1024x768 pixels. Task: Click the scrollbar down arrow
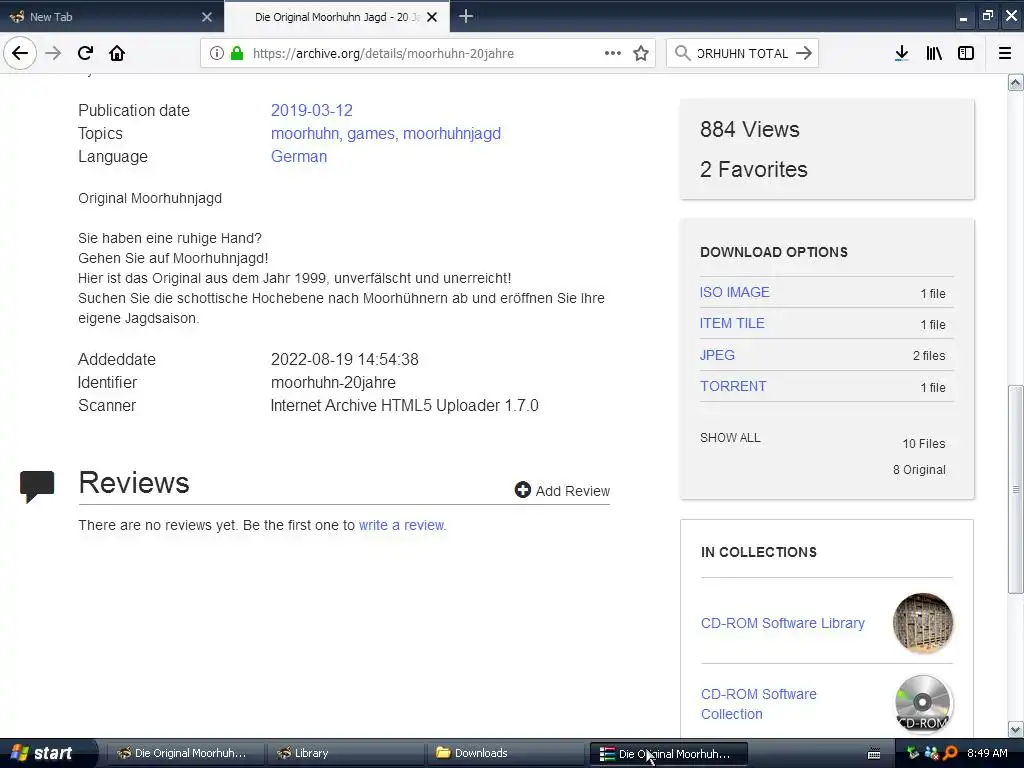1016,729
